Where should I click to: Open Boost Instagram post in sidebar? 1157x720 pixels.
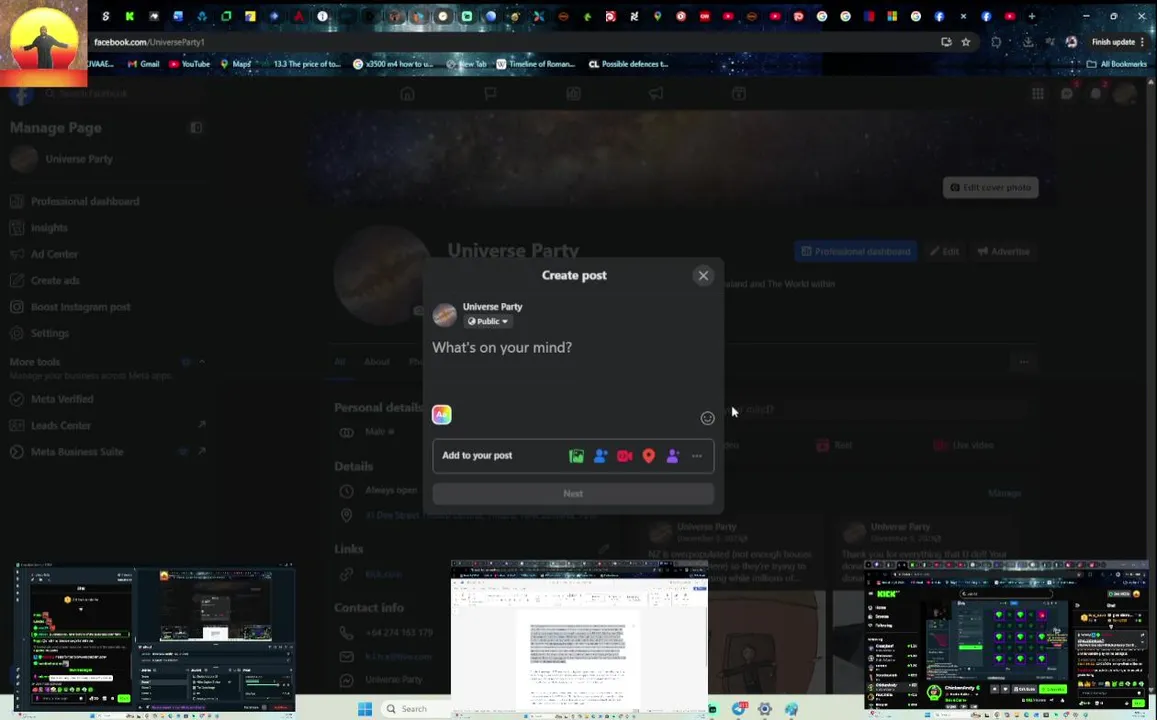point(80,307)
